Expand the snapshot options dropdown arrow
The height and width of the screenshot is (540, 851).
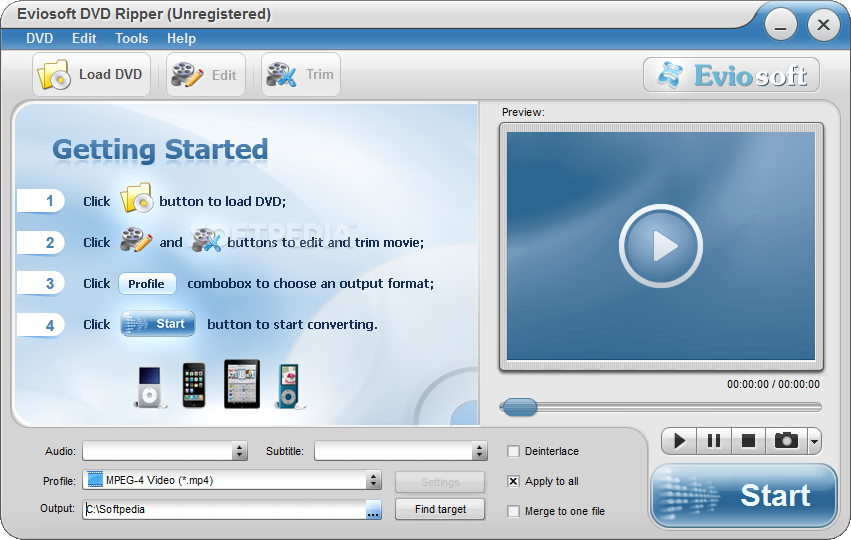pyautogui.click(x=814, y=441)
